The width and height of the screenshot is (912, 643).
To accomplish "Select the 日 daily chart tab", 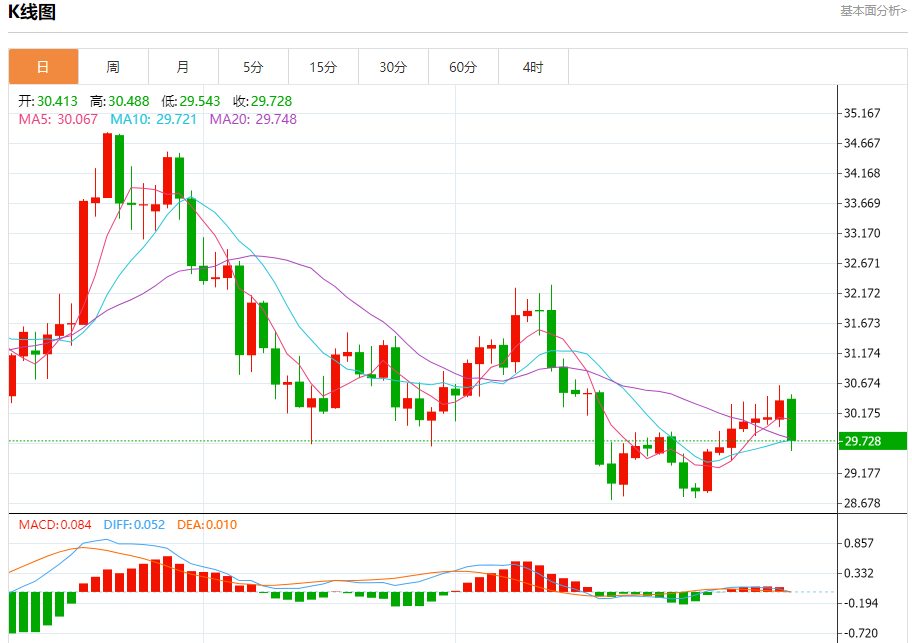I will coord(44,67).
